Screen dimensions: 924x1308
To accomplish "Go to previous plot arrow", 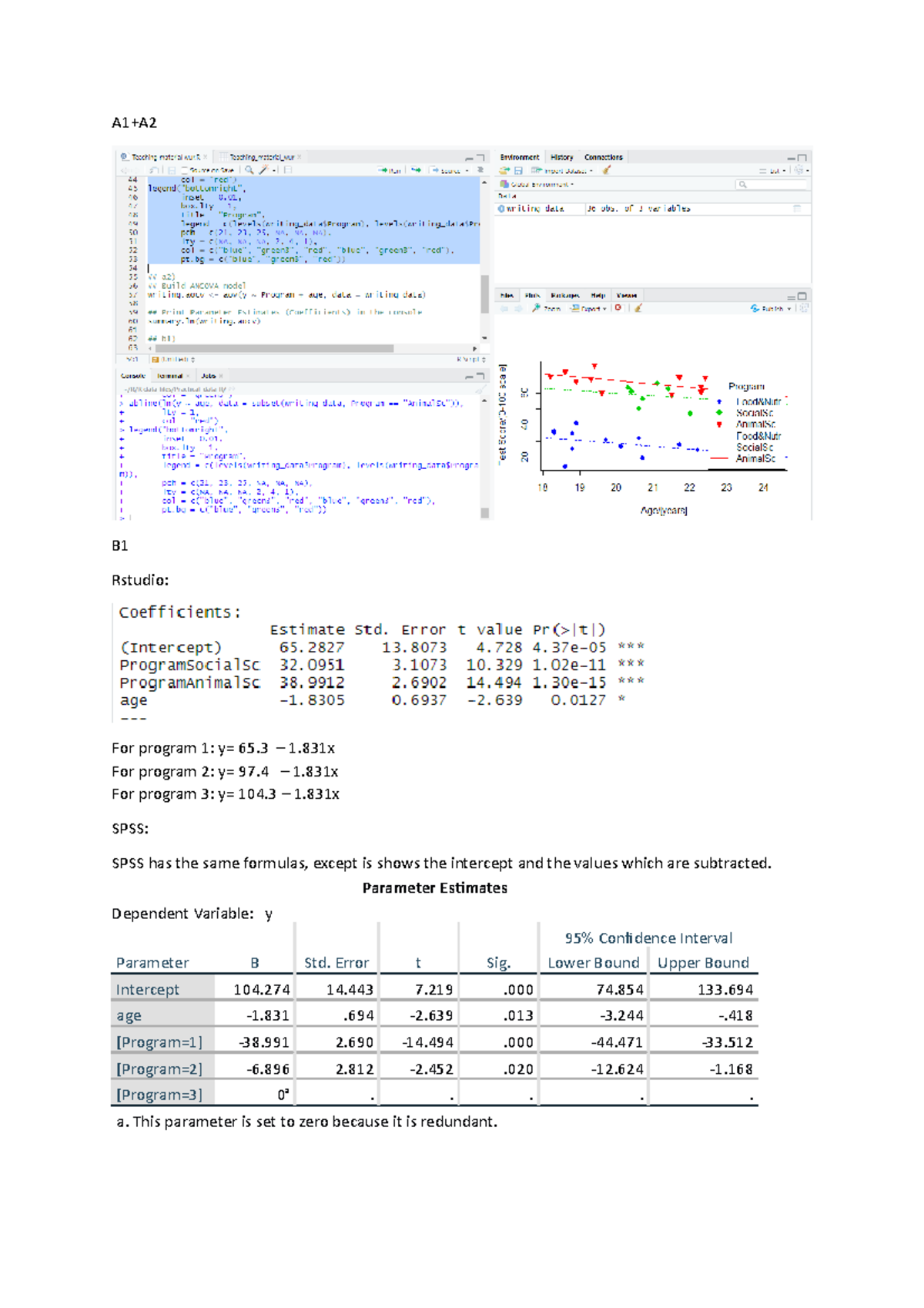I will tap(504, 308).
